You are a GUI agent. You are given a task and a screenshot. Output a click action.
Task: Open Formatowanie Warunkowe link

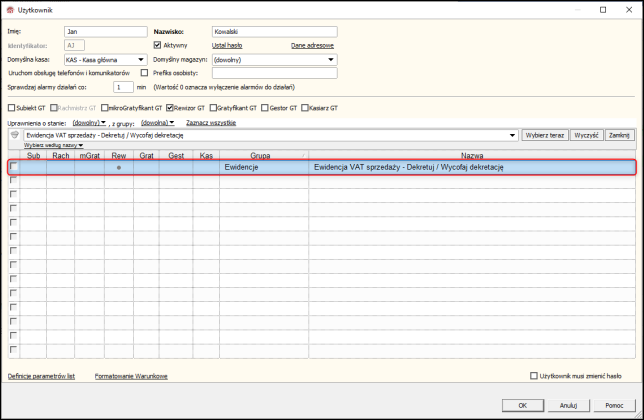(131, 376)
